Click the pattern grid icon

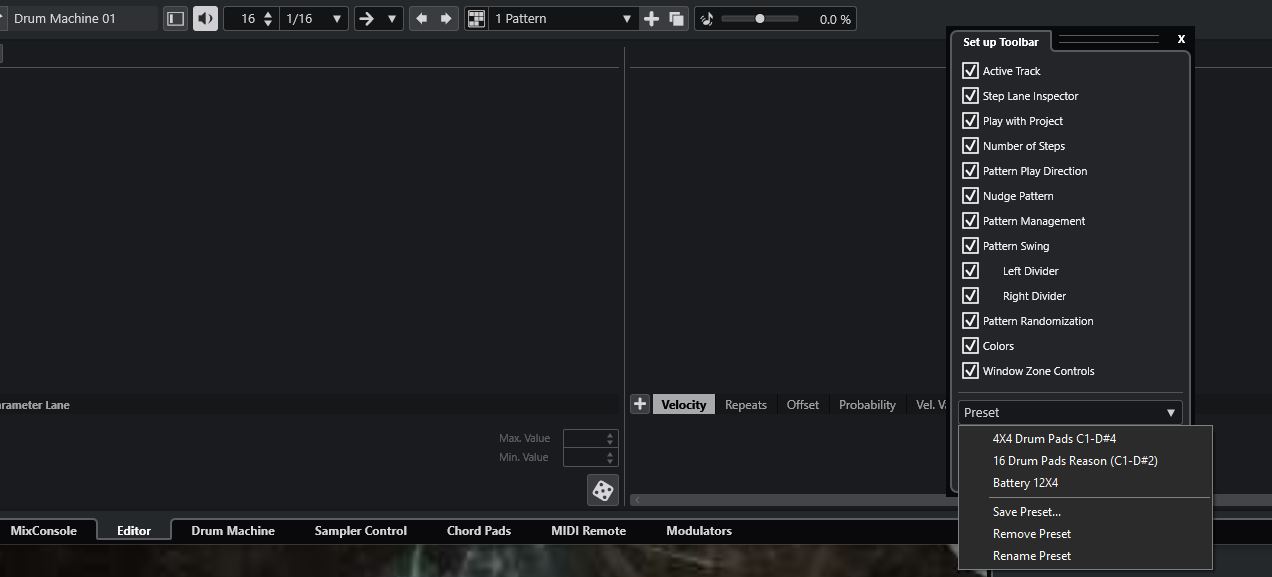pyautogui.click(x=476, y=19)
